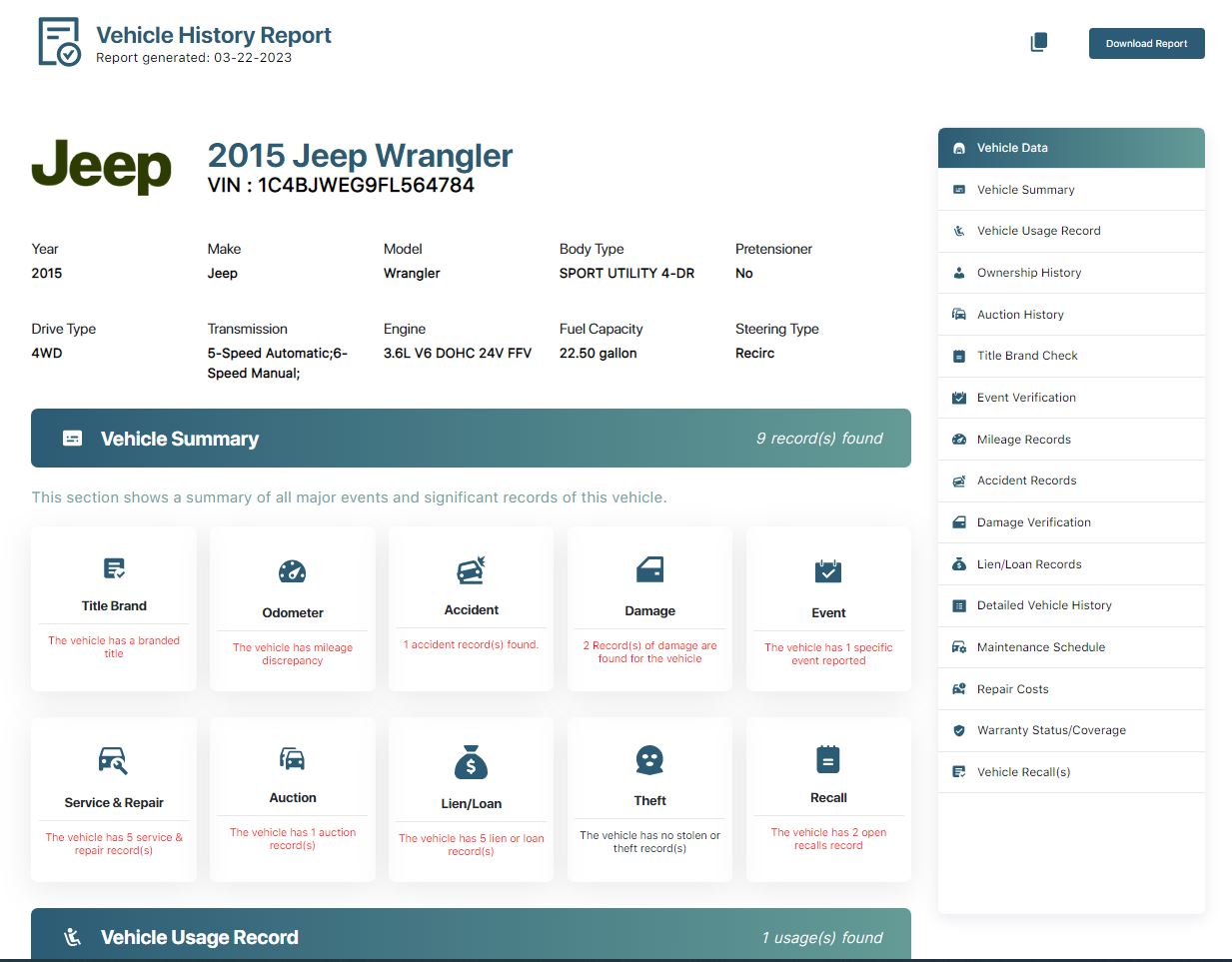Click the Lien/Loan Records money bag icon
1232x962 pixels.
click(x=959, y=564)
